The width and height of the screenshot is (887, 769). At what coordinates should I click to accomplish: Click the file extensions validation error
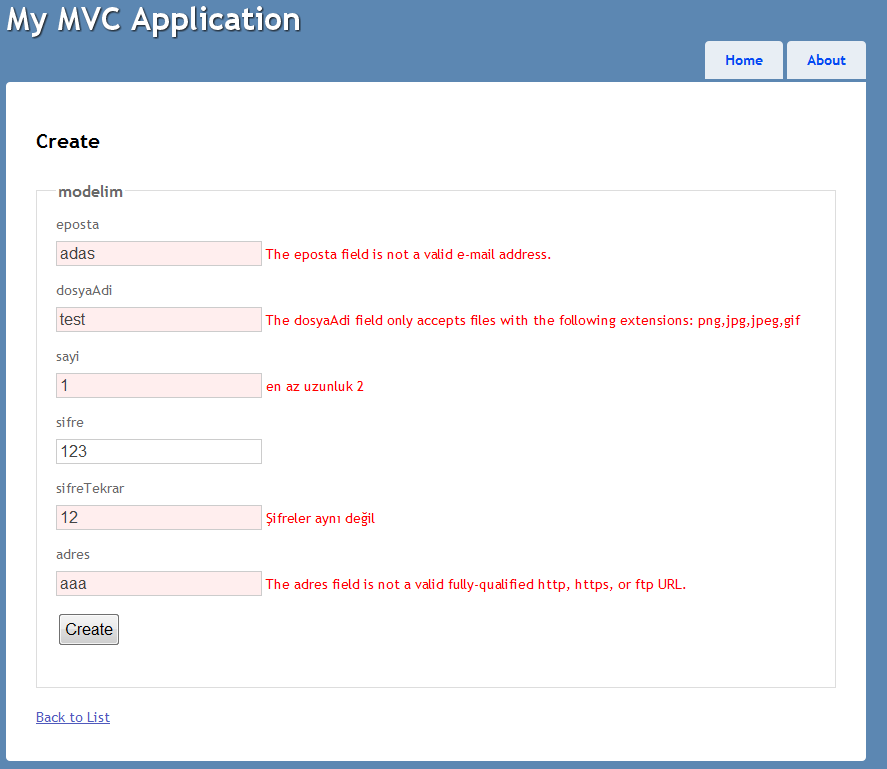tap(533, 321)
